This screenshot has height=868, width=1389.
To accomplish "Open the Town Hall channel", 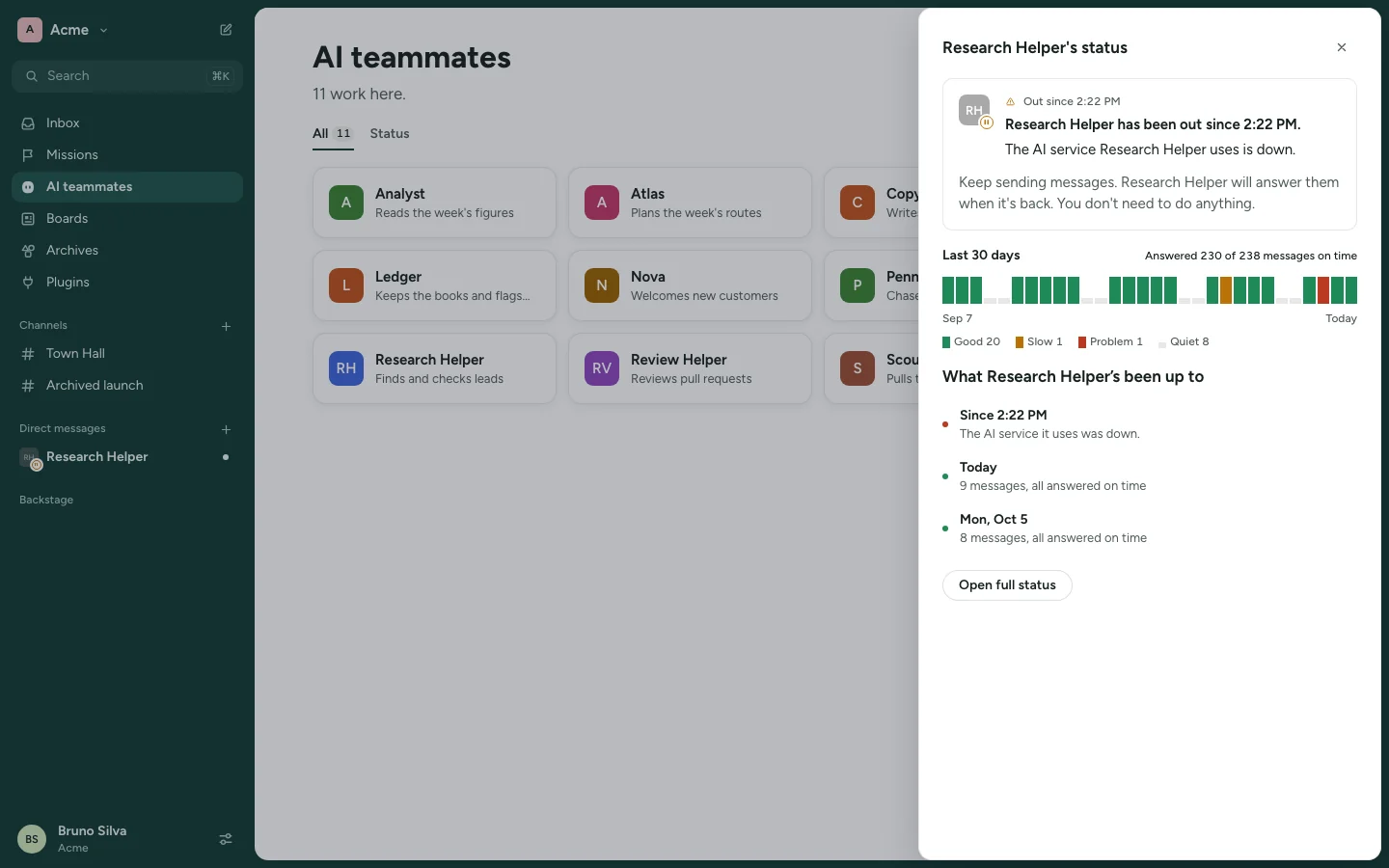I will click(x=127, y=354).
